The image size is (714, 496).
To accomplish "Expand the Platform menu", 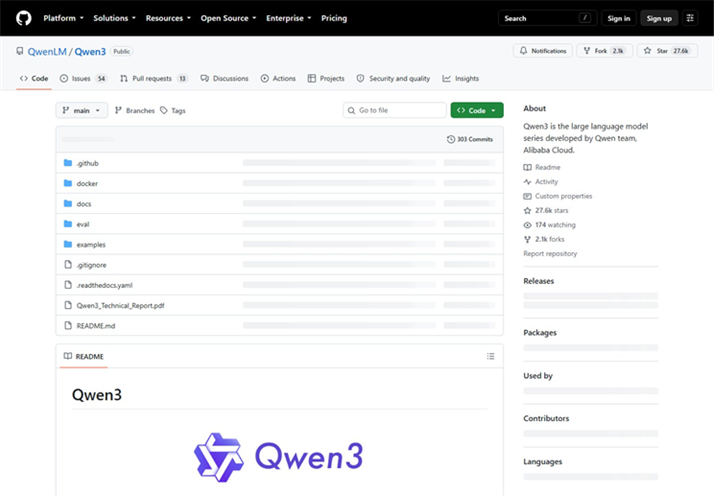I will pyautogui.click(x=63, y=18).
